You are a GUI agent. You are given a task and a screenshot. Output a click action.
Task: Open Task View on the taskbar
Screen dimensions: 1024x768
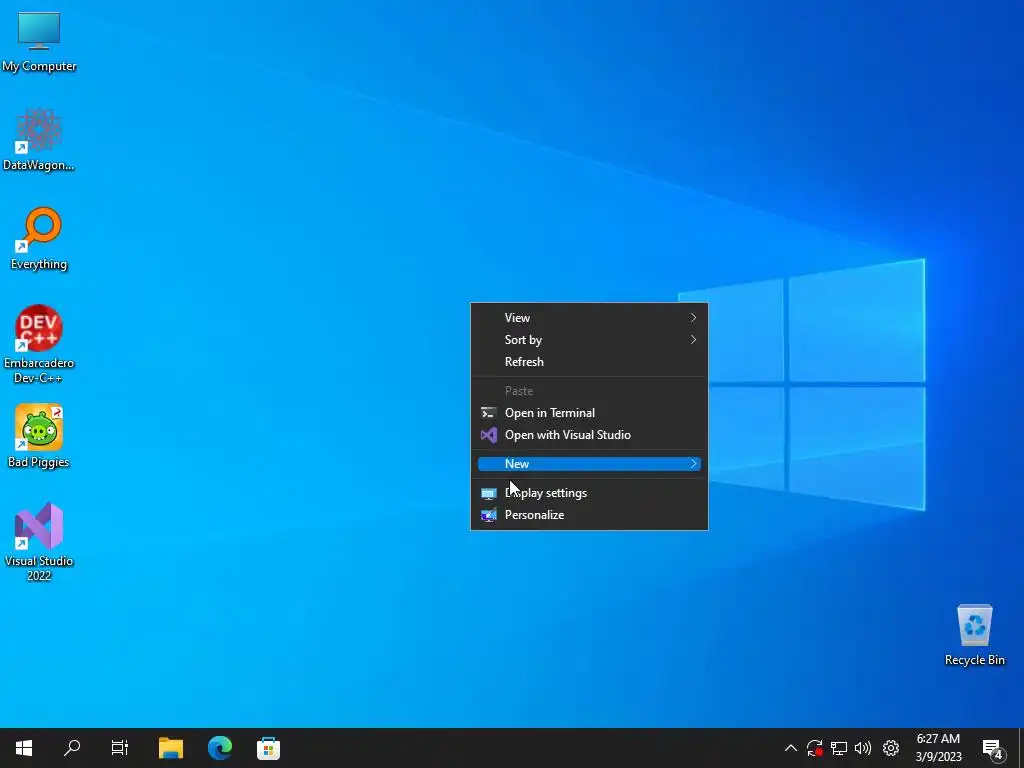click(120, 748)
